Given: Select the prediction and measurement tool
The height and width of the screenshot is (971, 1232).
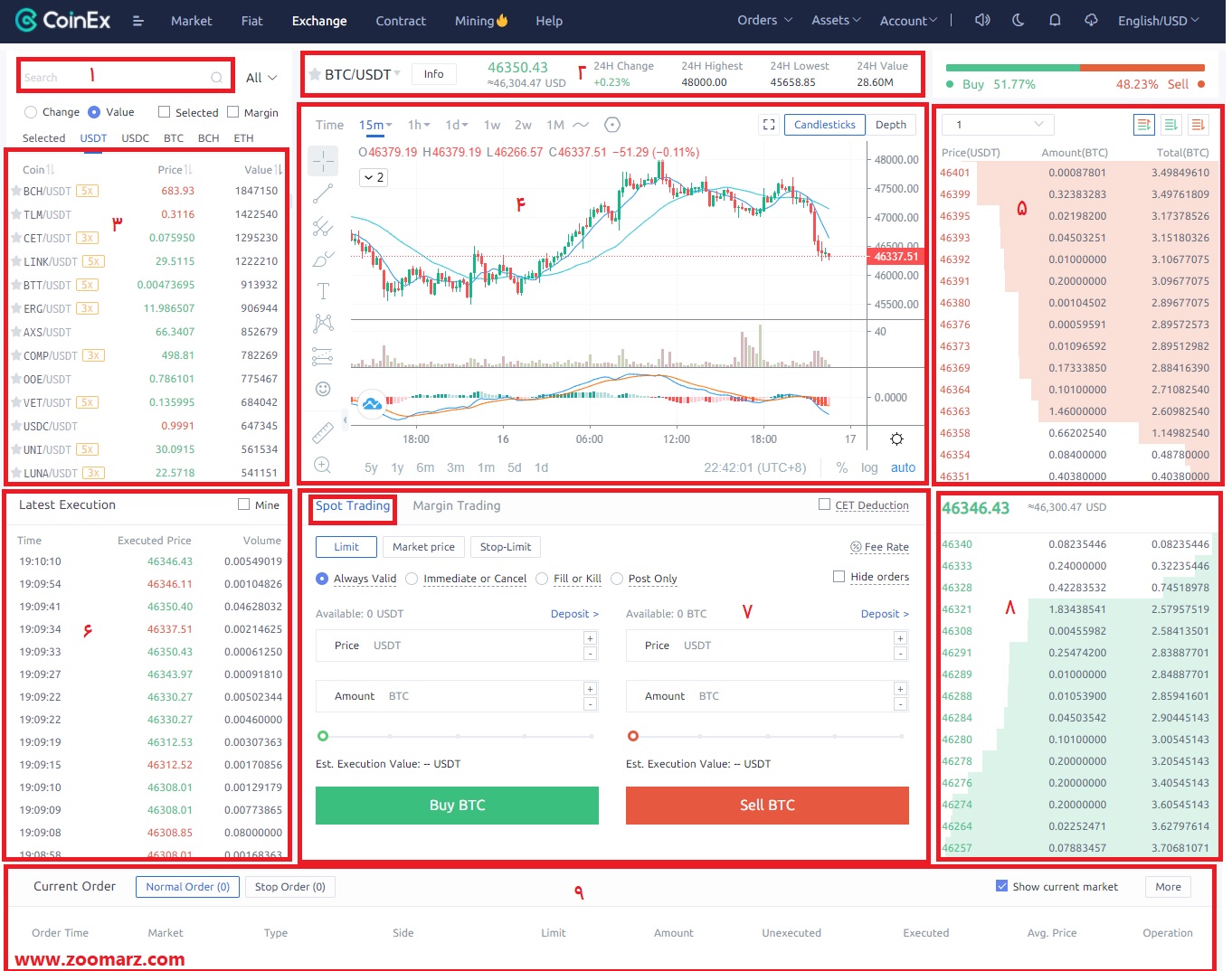Looking at the screenshot, I should coord(323,356).
